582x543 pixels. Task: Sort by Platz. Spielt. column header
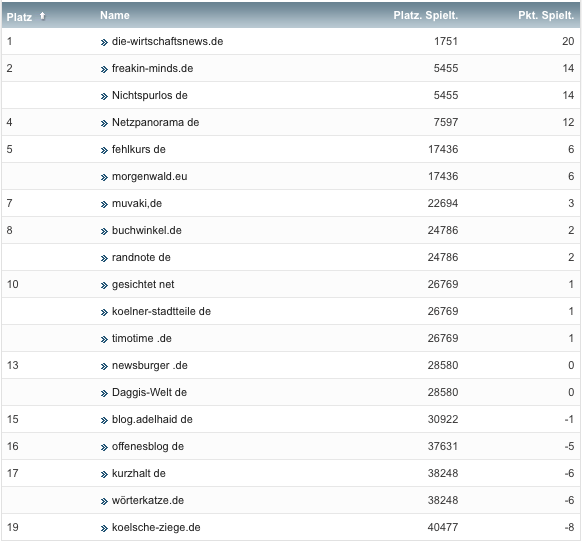tap(426, 15)
